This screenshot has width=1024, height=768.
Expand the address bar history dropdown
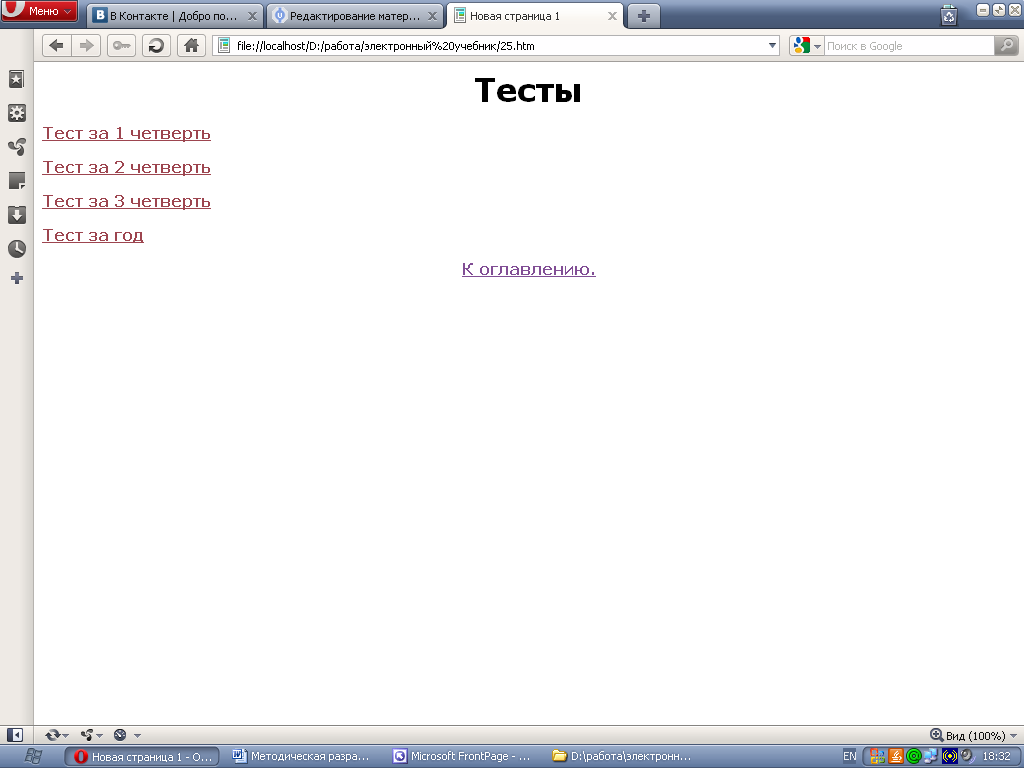tap(772, 46)
